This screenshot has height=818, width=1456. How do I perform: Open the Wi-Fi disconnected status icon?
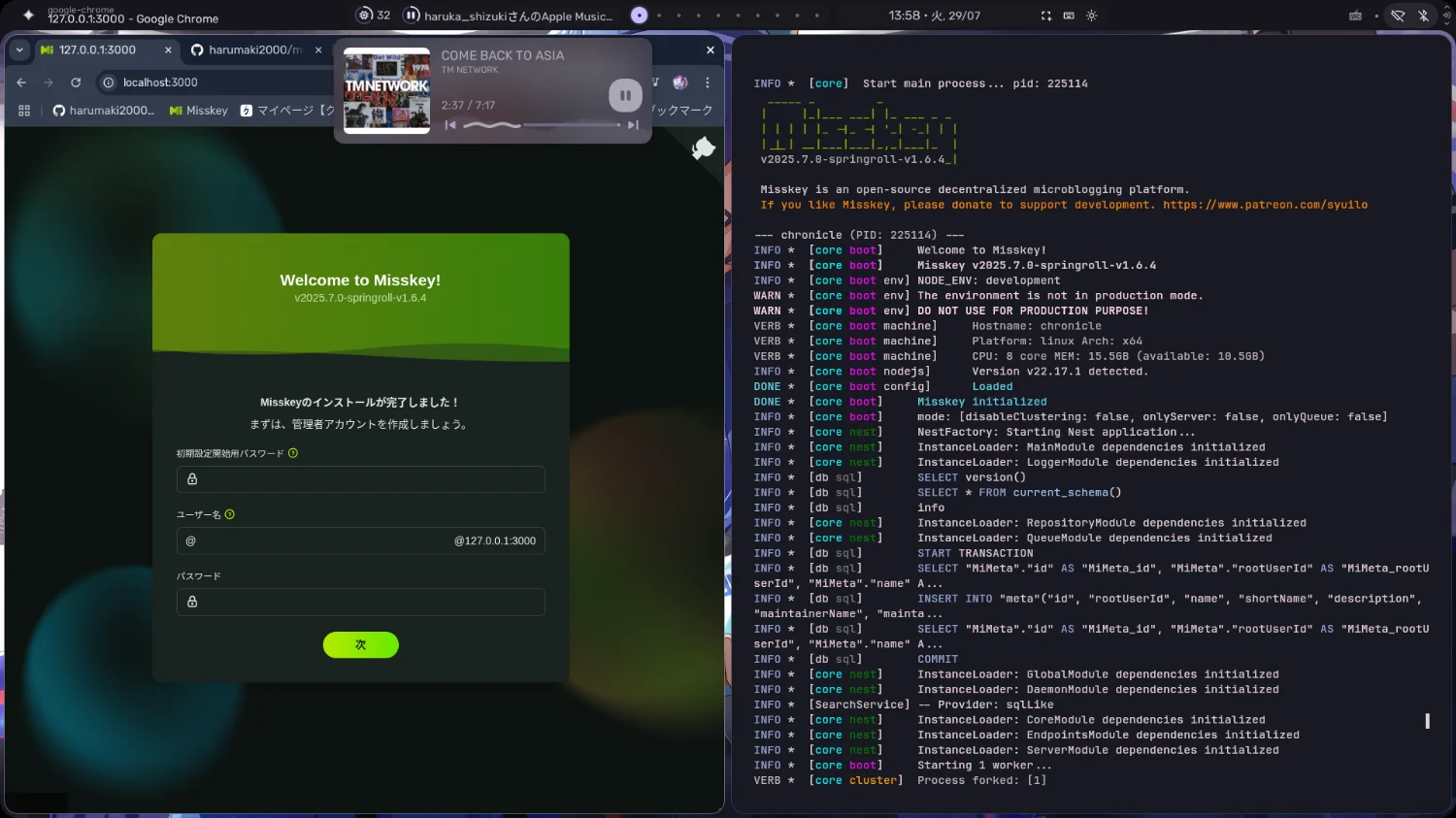1398,16
